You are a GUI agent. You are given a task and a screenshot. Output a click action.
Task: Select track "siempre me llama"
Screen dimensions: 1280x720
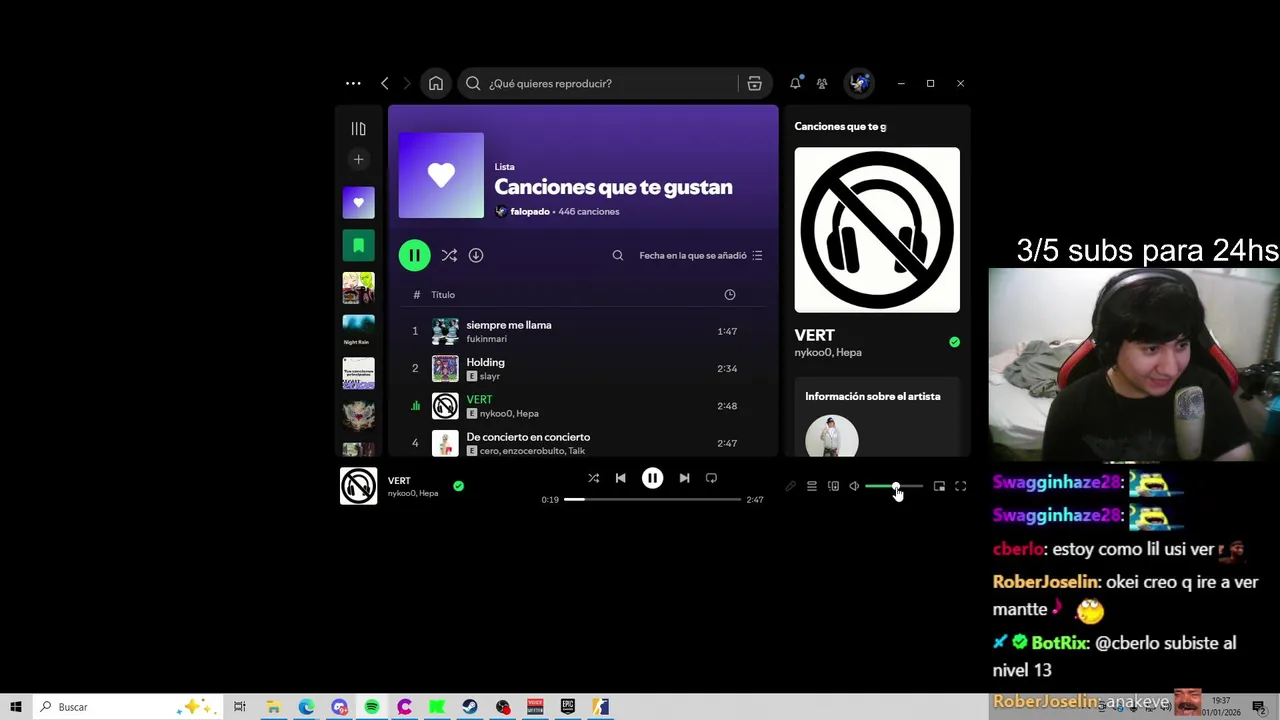tap(583, 331)
